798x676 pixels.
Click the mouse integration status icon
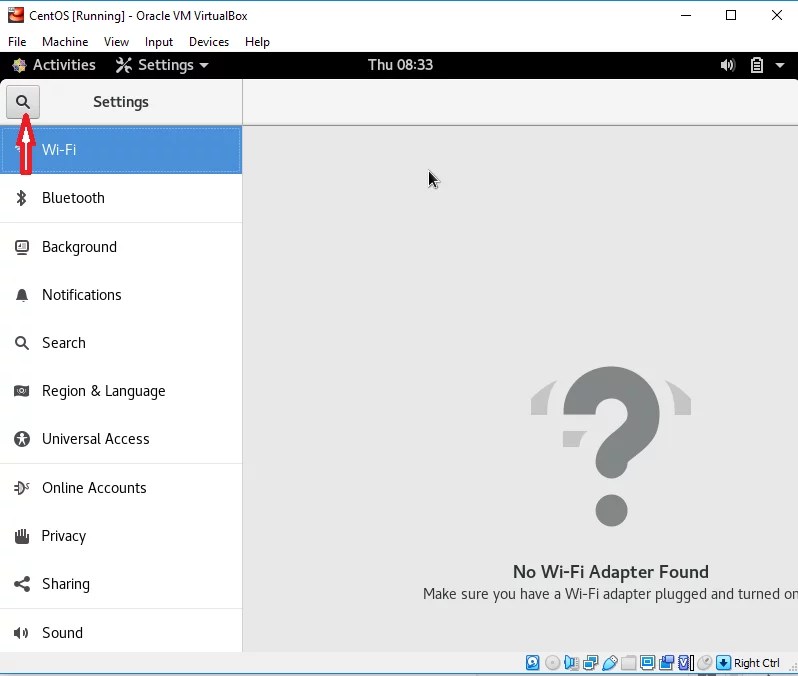pos(704,662)
